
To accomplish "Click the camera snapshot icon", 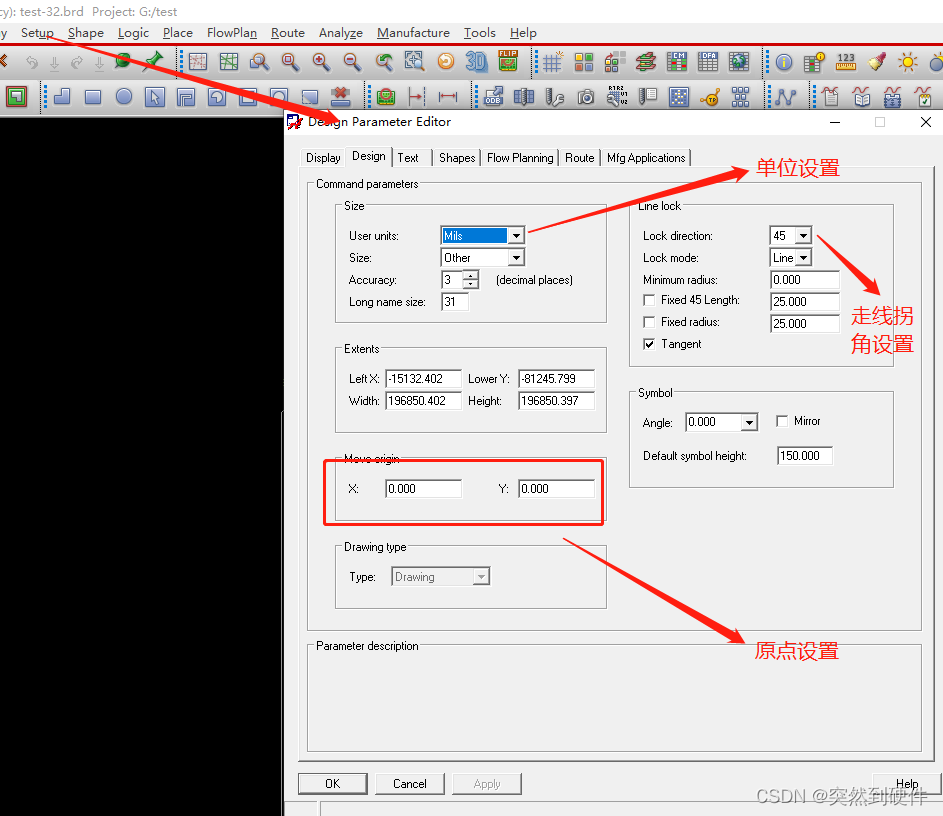I will tap(586, 97).
